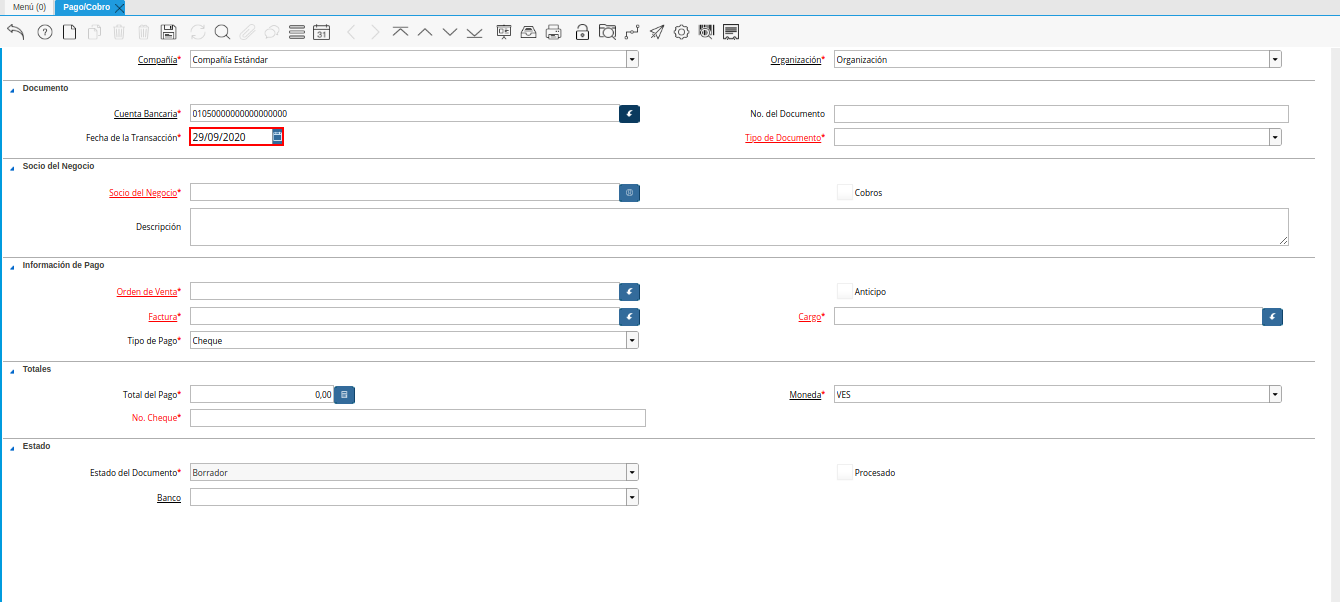Open the Tipo de Pago dropdown

pyautogui.click(x=631, y=341)
